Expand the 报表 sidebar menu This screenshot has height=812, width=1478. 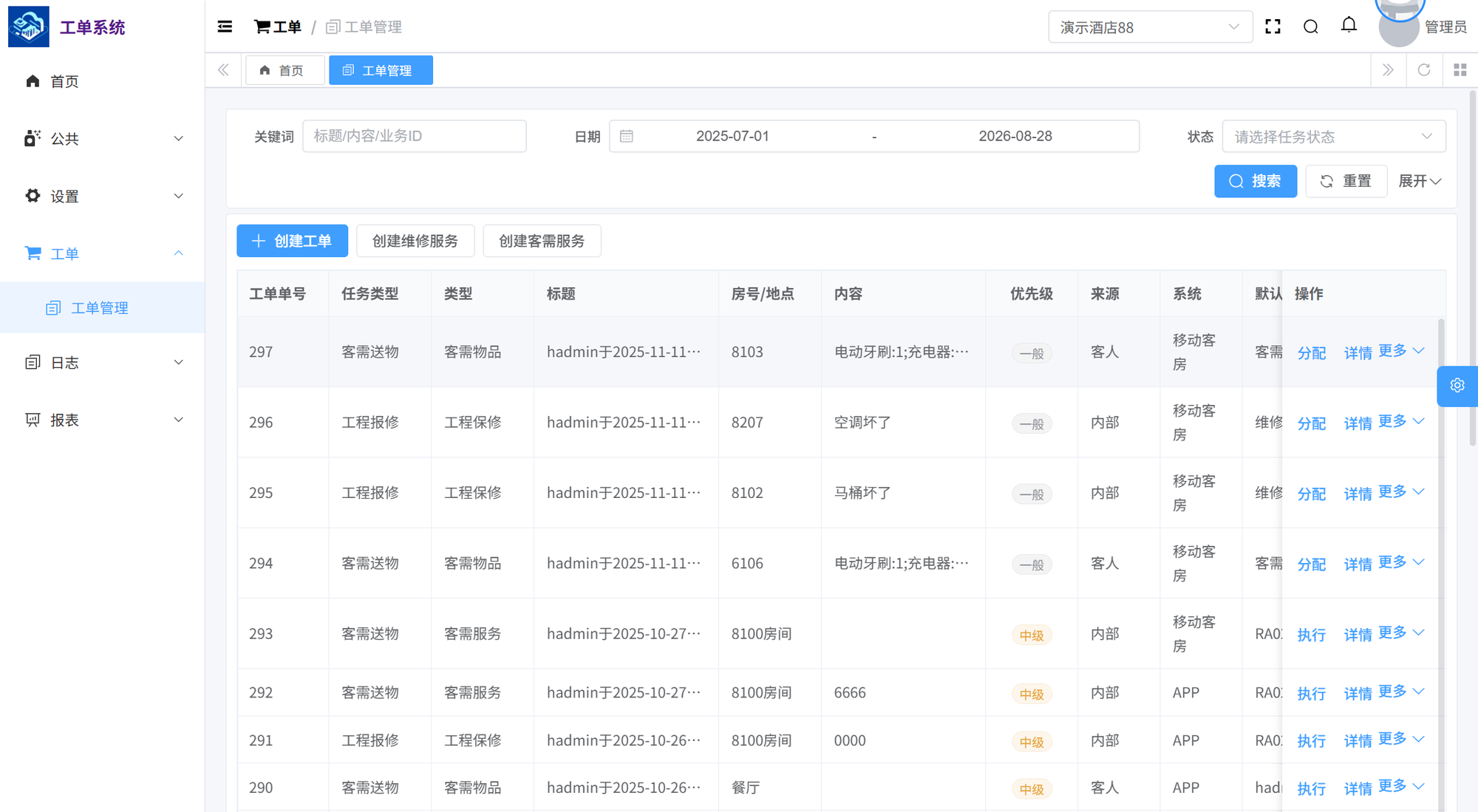click(102, 420)
